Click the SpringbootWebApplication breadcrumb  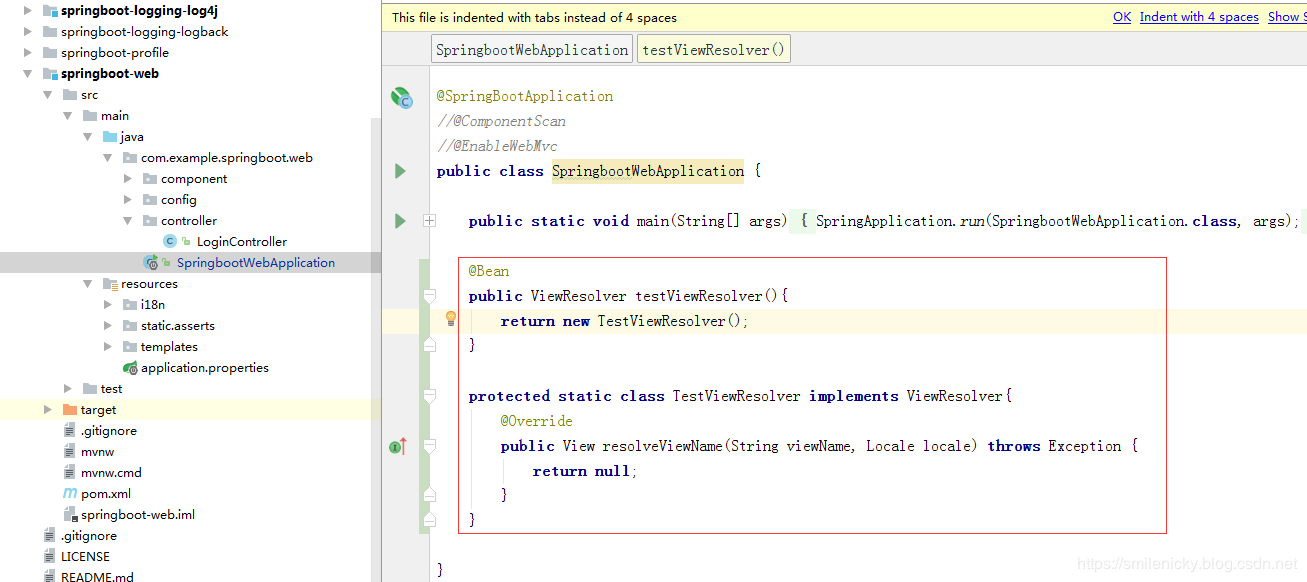[x=532, y=50]
